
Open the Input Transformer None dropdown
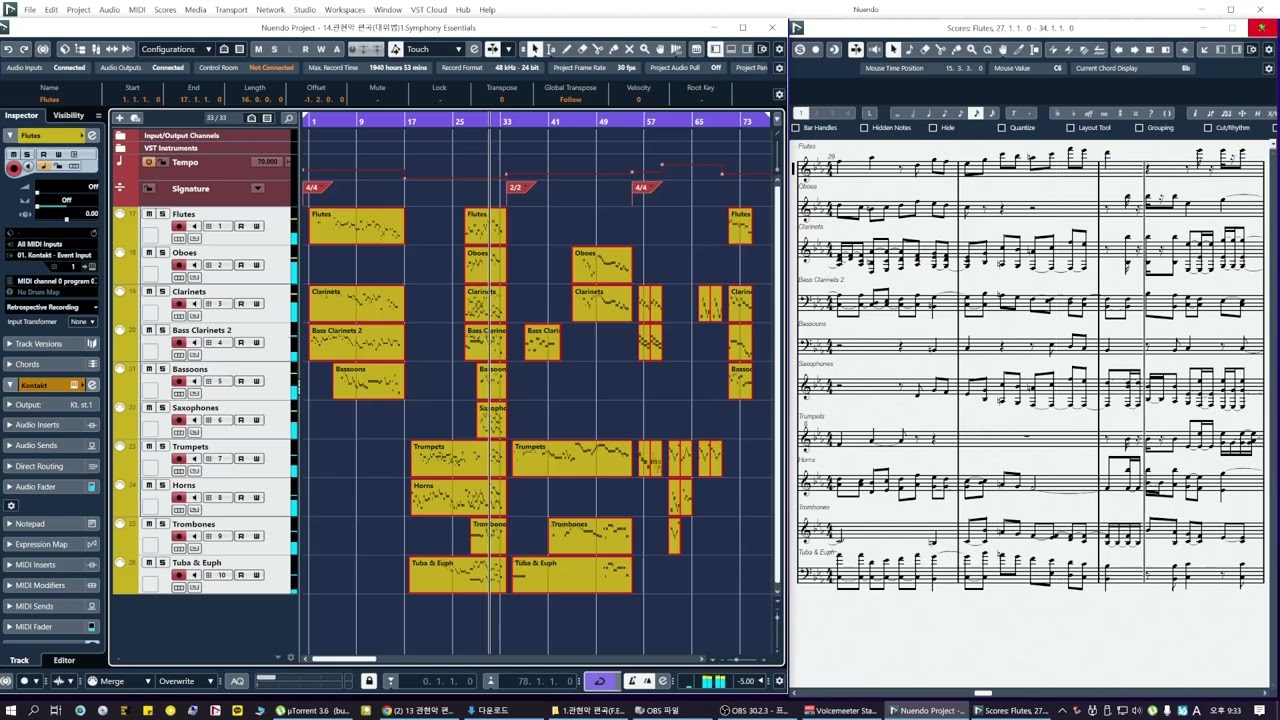pyautogui.click(x=82, y=322)
